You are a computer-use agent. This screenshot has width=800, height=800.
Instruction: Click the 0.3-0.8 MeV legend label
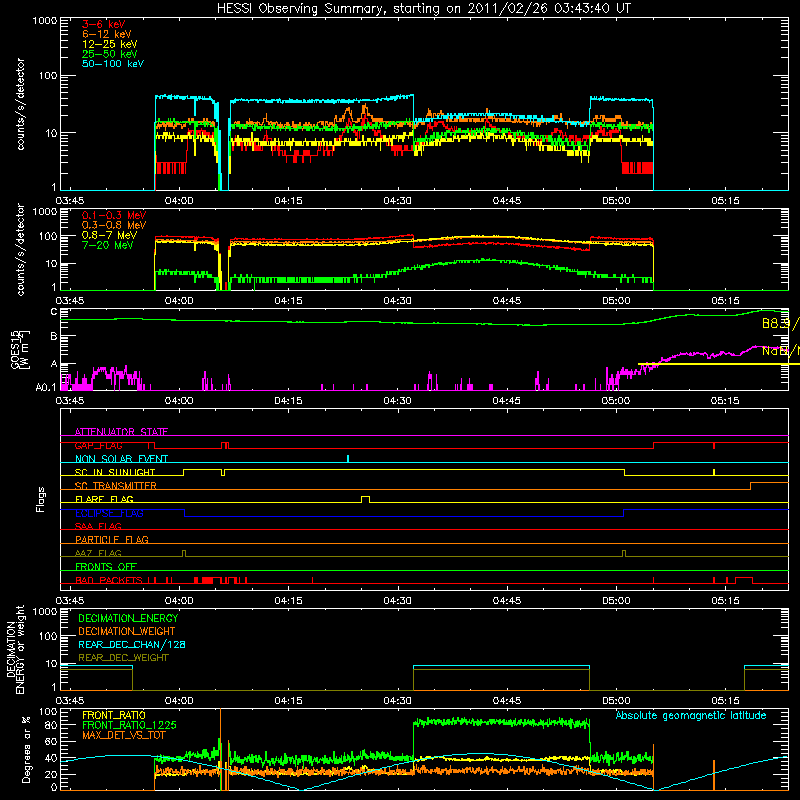tap(114, 226)
